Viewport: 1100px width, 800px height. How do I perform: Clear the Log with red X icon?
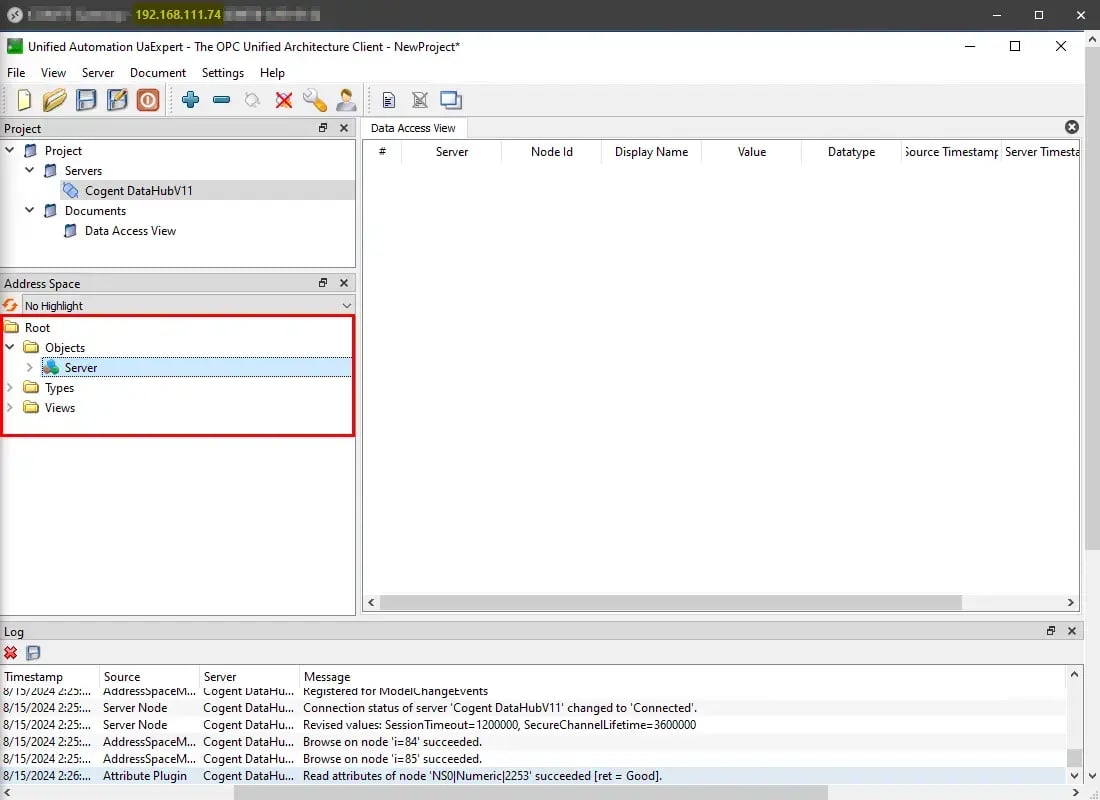(10, 652)
